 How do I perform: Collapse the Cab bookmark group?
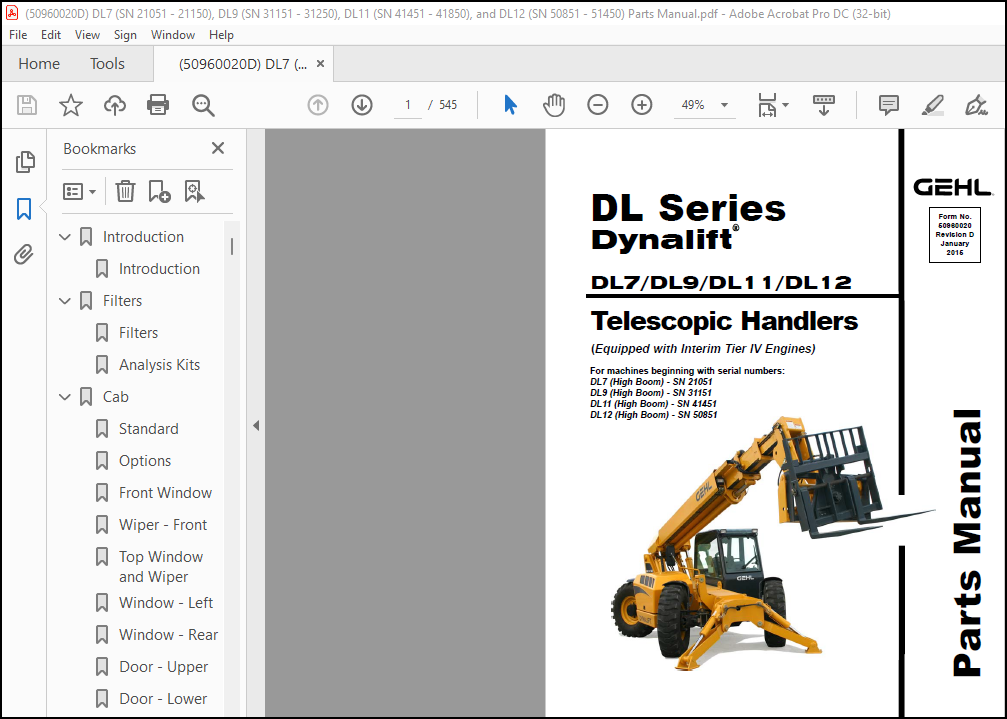pos(65,397)
